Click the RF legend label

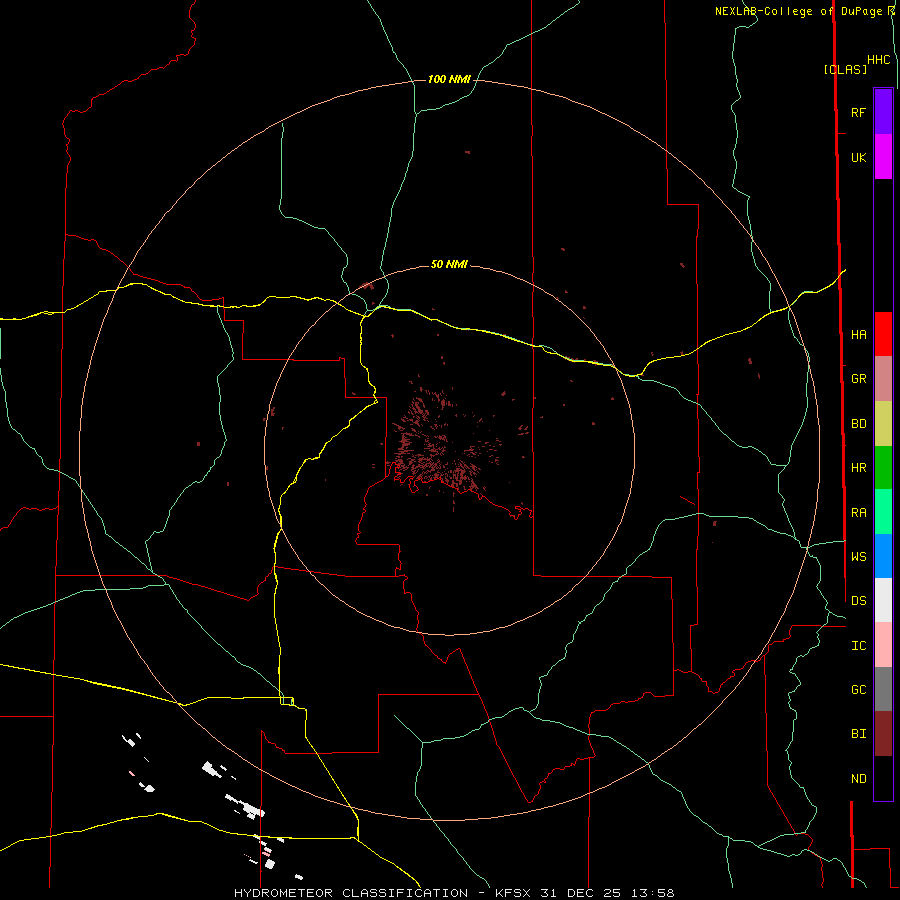[x=858, y=112]
